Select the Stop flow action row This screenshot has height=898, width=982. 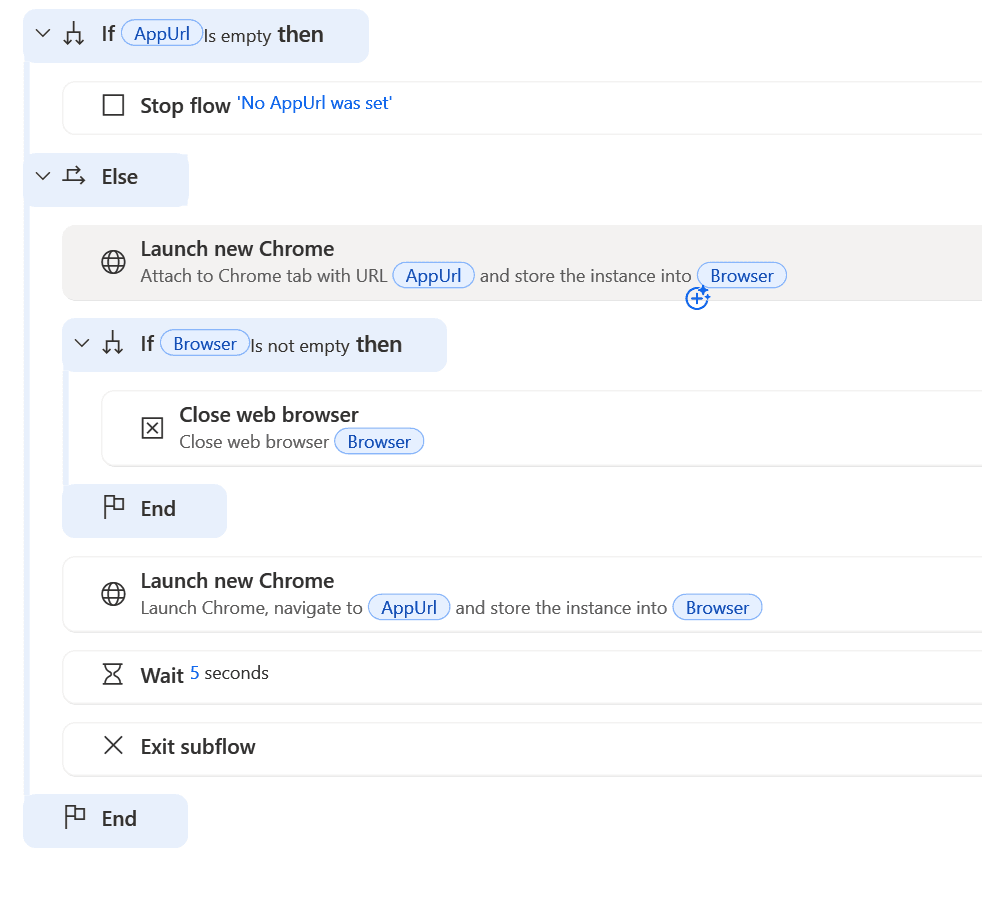click(x=522, y=108)
